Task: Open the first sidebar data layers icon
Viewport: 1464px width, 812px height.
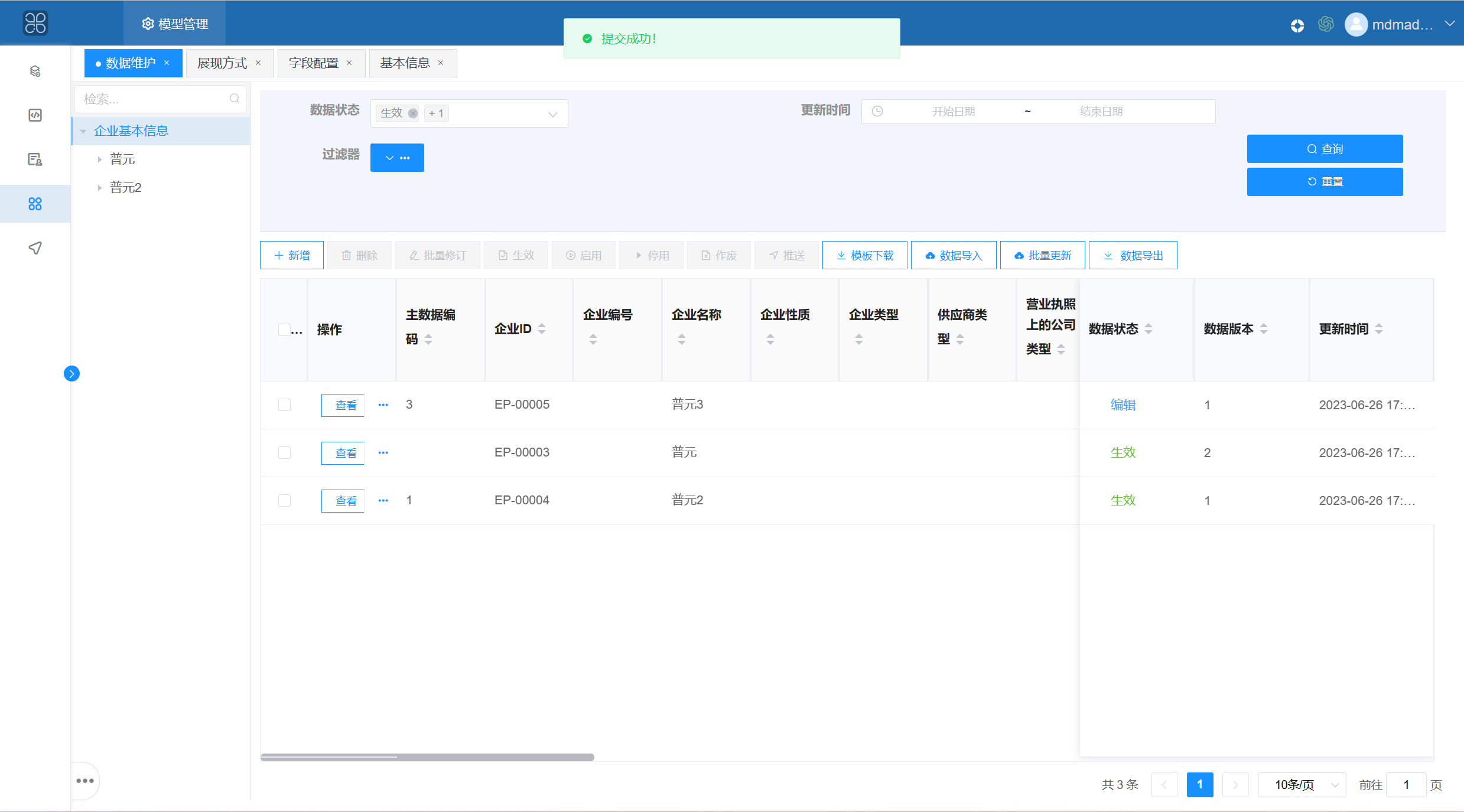Action: pos(35,71)
